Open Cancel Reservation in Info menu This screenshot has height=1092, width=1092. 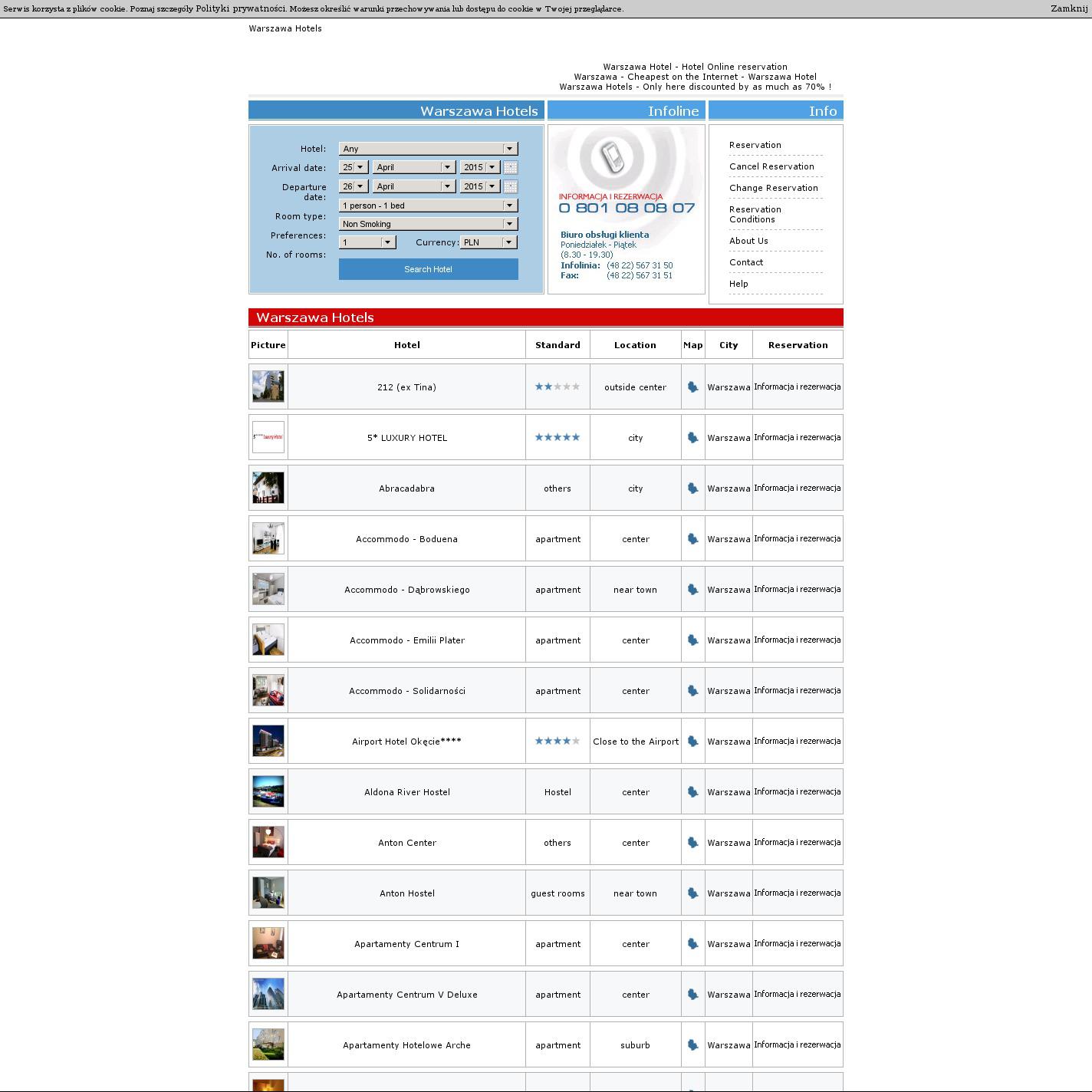click(771, 166)
